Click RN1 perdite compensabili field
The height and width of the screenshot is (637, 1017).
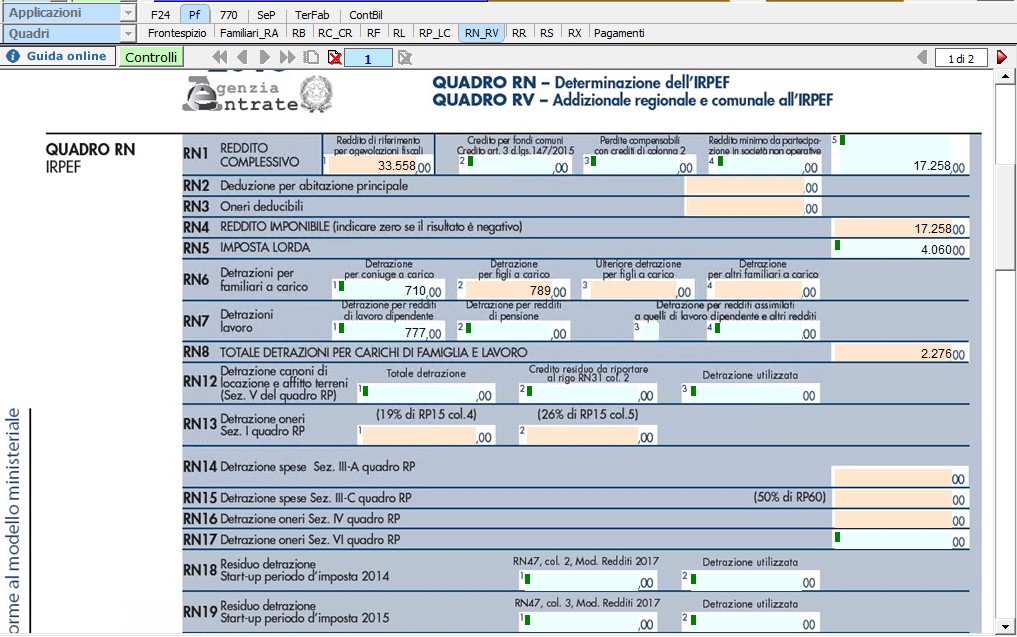642,165
